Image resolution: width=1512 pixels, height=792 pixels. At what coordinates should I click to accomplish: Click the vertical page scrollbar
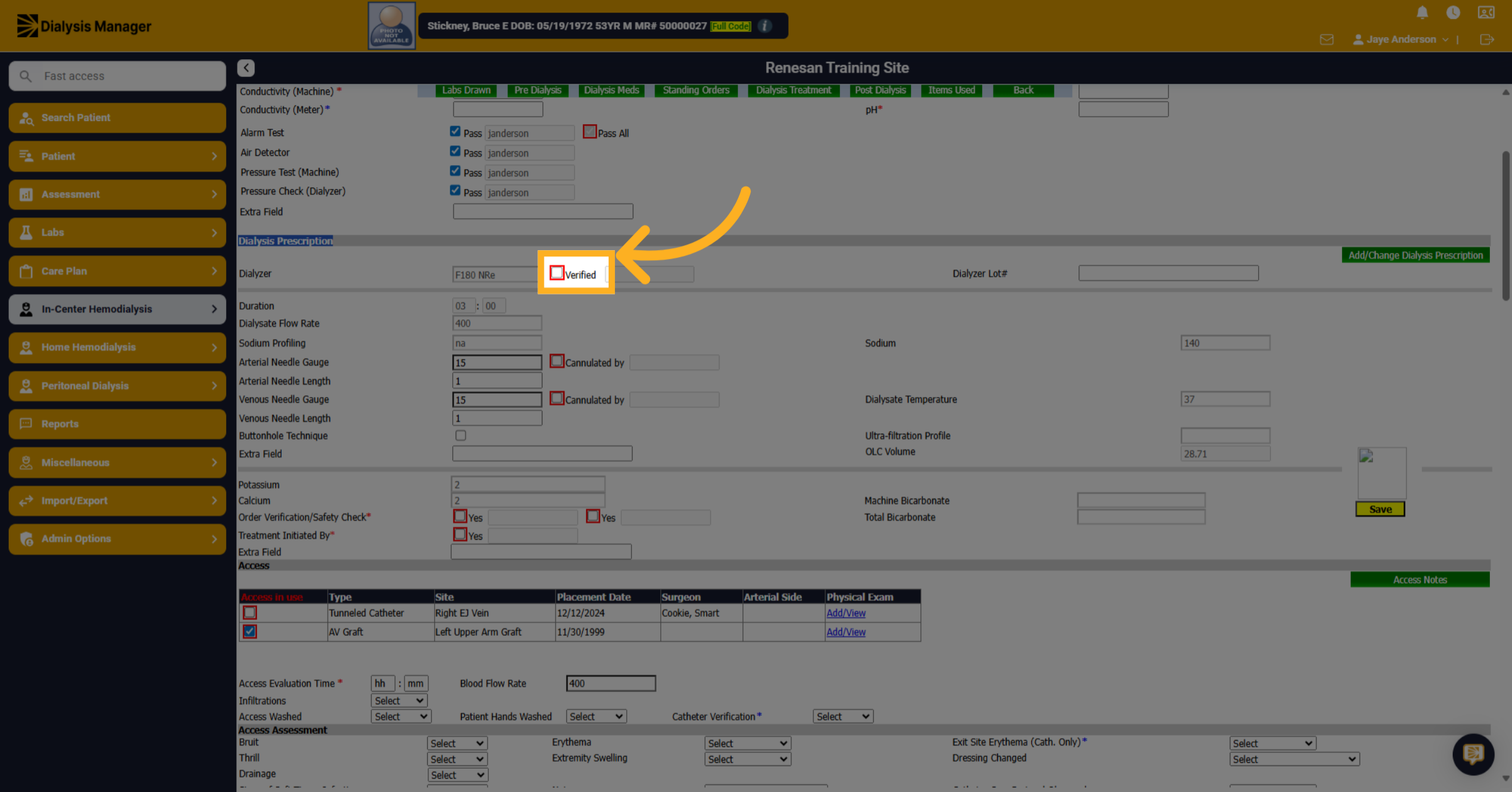click(1506, 226)
